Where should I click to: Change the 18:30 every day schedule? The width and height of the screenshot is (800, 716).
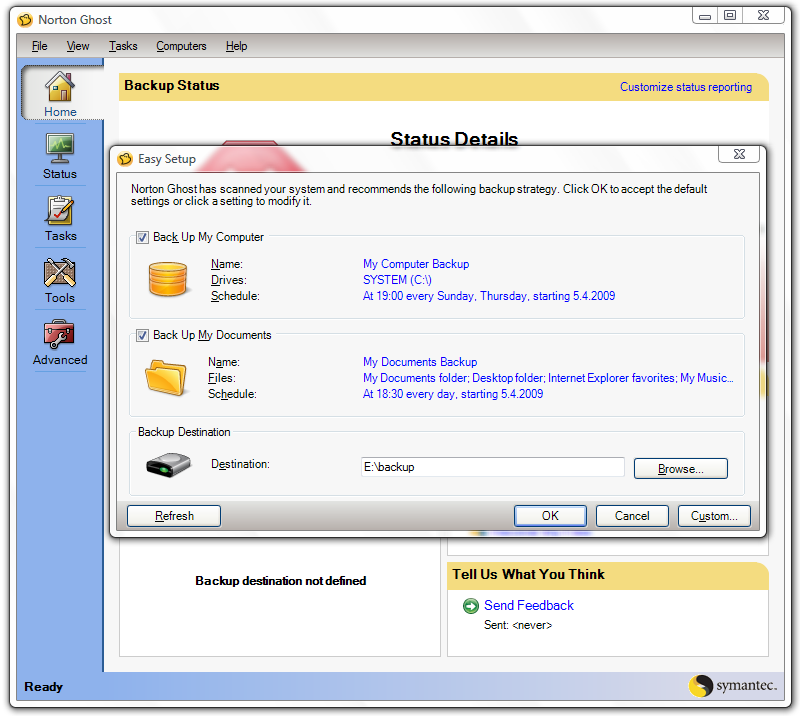point(453,394)
